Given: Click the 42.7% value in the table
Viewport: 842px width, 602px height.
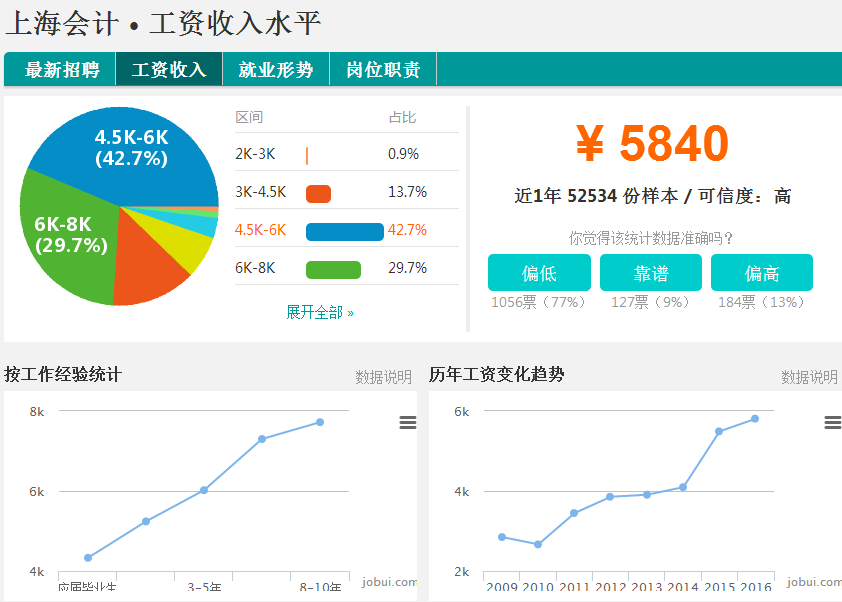Looking at the screenshot, I should point(408,230).
